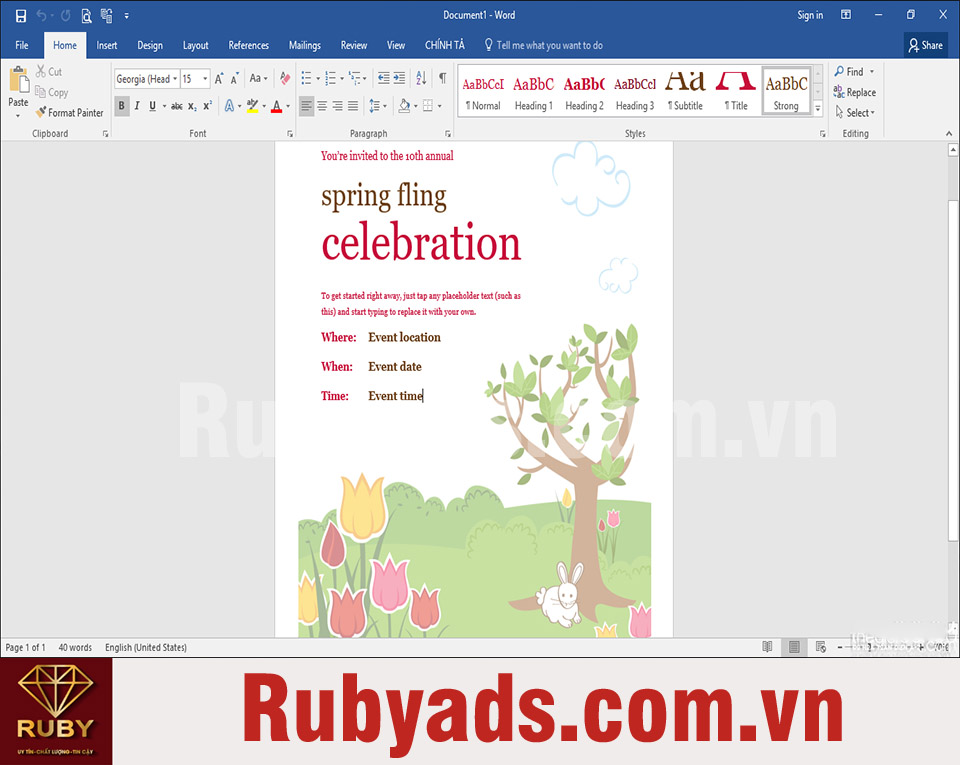Open the font size dropdown

tap(205, 79)
